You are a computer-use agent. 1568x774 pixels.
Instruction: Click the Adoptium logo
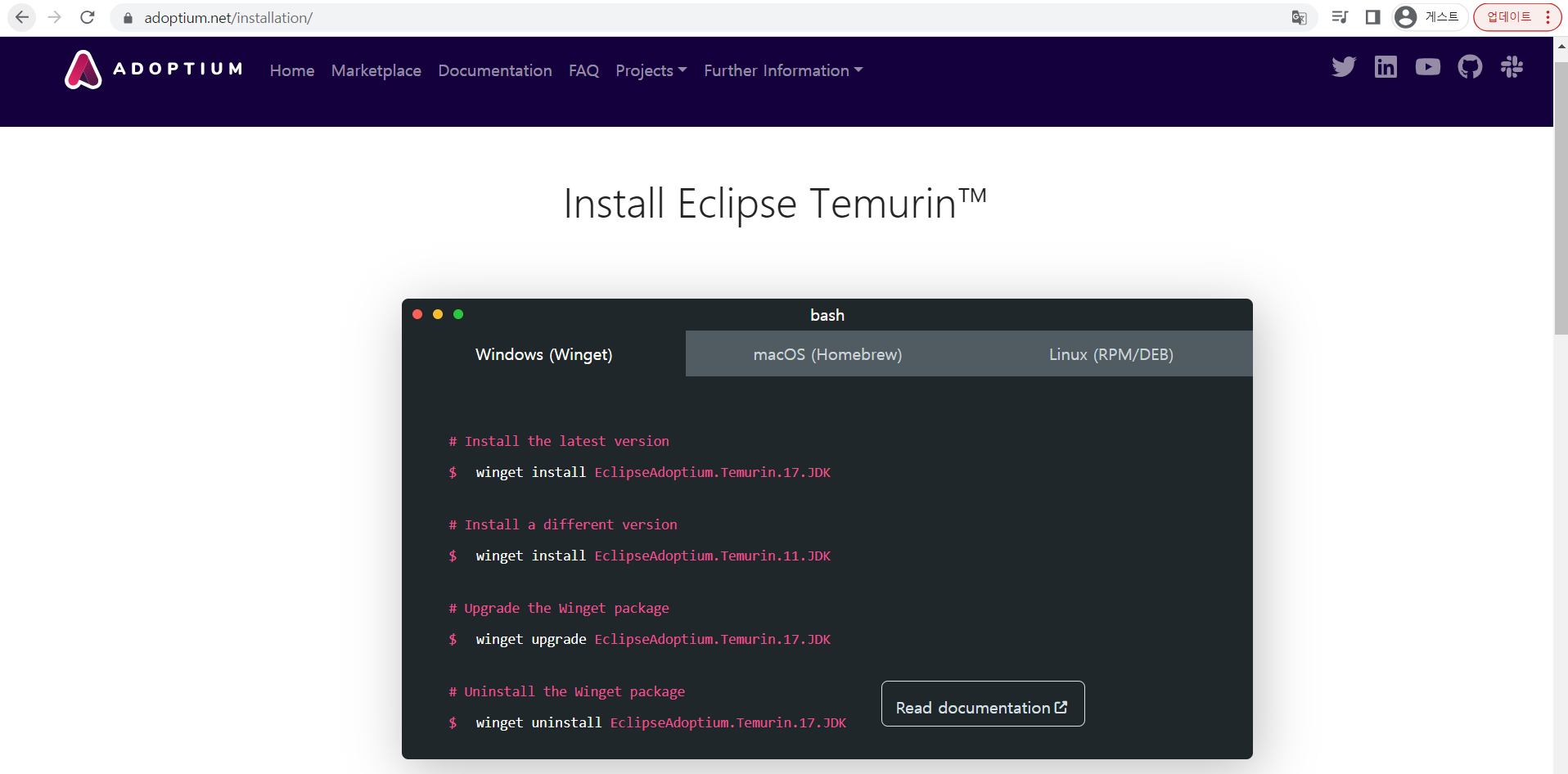154,70
